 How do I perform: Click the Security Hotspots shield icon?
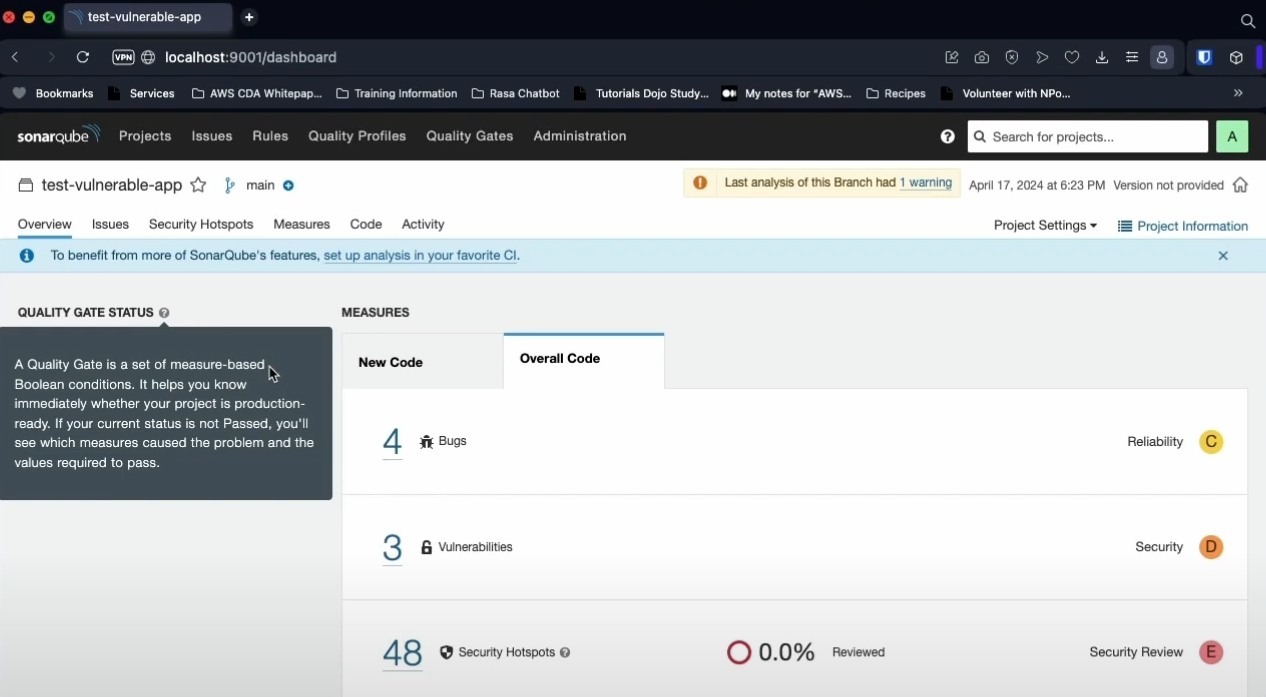pos(446,652)
